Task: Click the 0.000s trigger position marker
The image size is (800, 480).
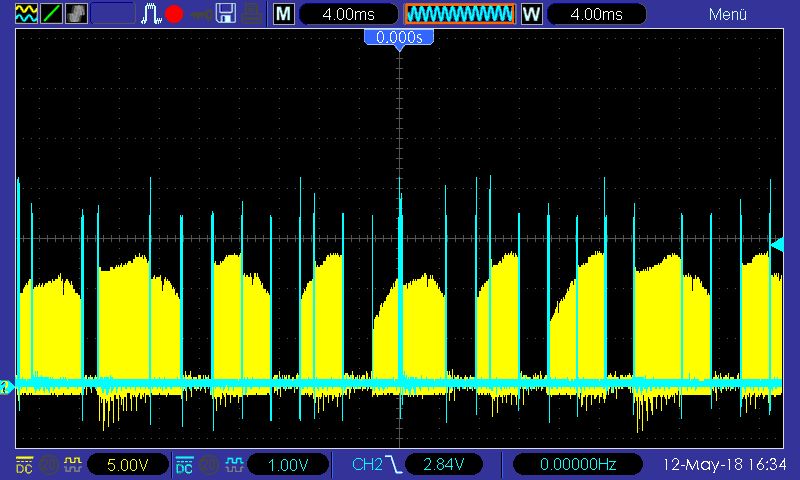Action: click(x=399, y=37)
